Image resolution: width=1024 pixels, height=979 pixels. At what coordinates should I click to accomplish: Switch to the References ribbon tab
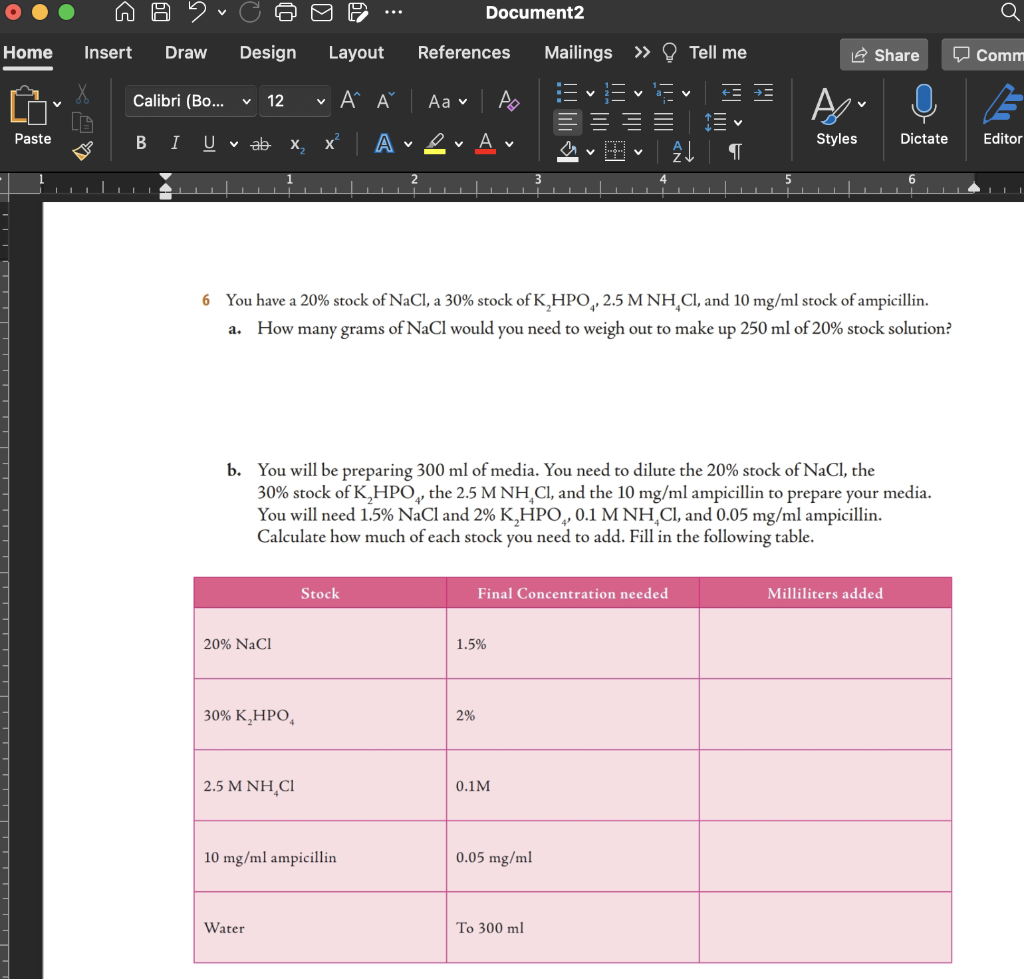pos(463,52)
